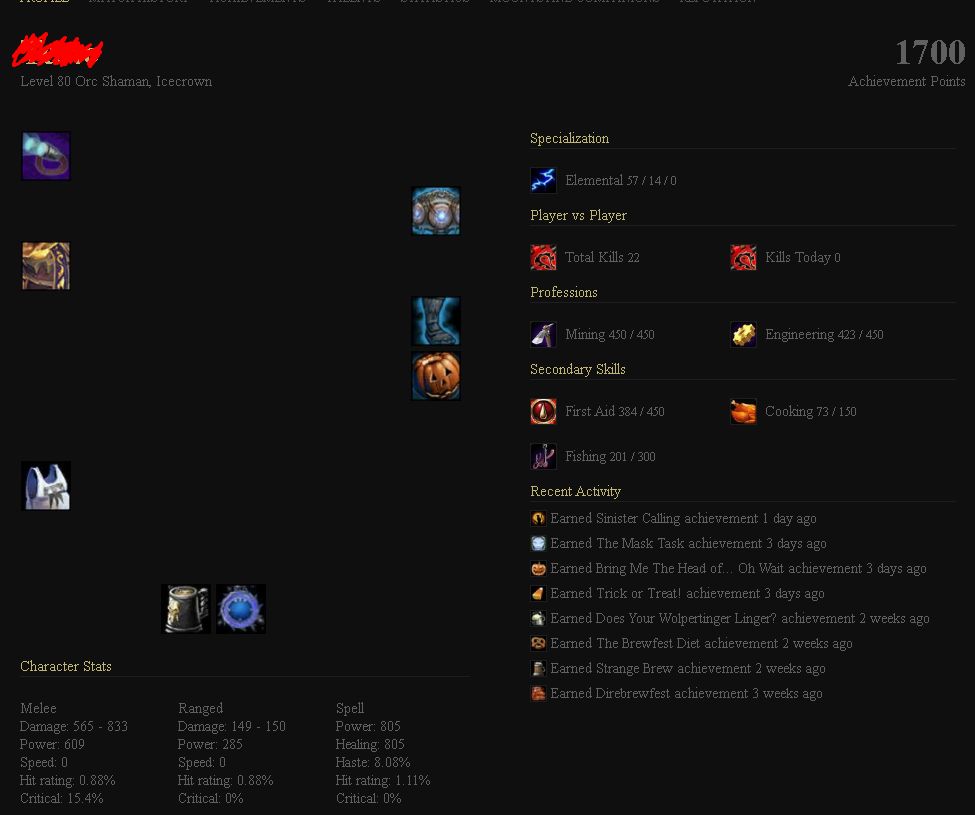
Task: Open Earned The Brewfest Diet achievement entry
Action: pyautogui.click(x=701, y=643)
